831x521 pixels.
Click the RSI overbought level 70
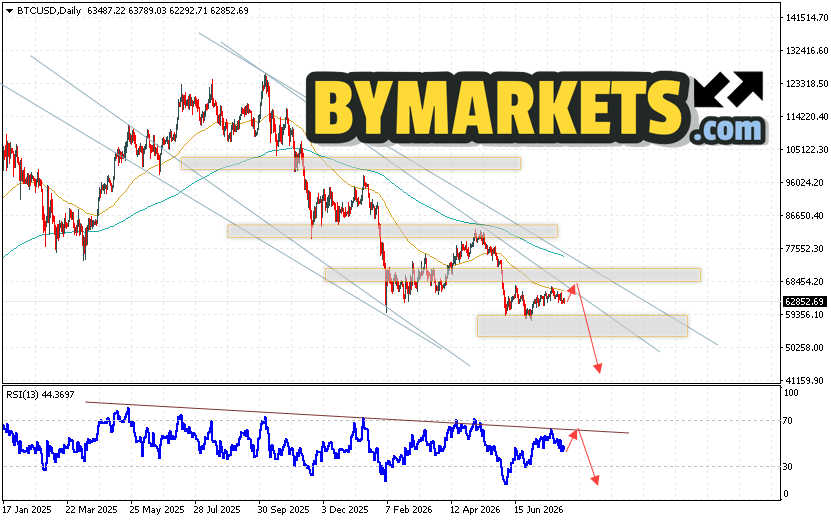tap(788, 420)
